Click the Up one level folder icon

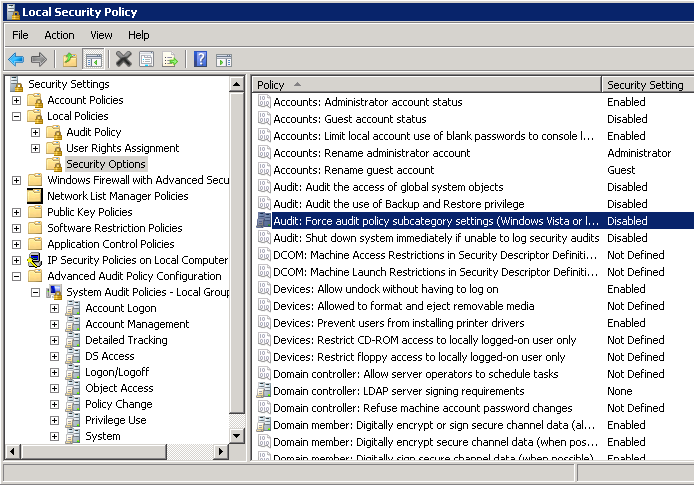69,59
